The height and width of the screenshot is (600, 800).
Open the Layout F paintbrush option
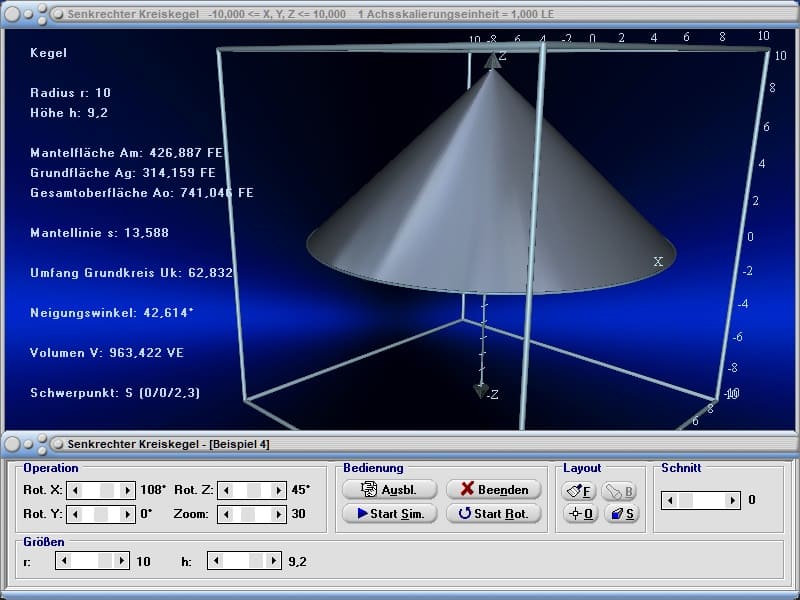(x=579, y=491)
